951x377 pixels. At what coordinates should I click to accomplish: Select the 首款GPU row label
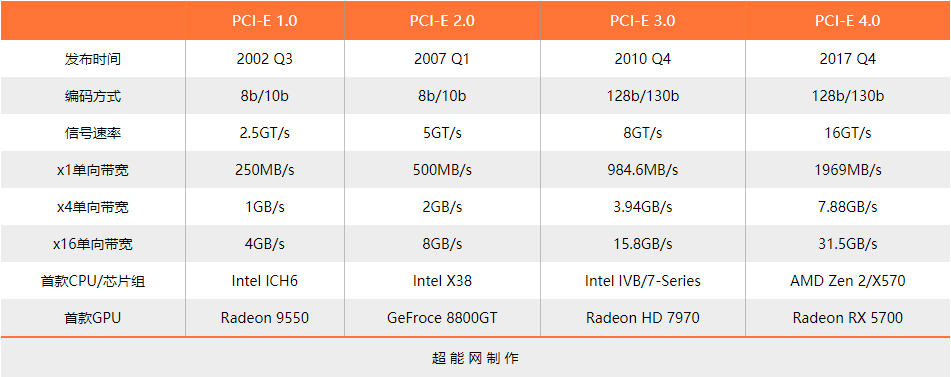(93, 318)
